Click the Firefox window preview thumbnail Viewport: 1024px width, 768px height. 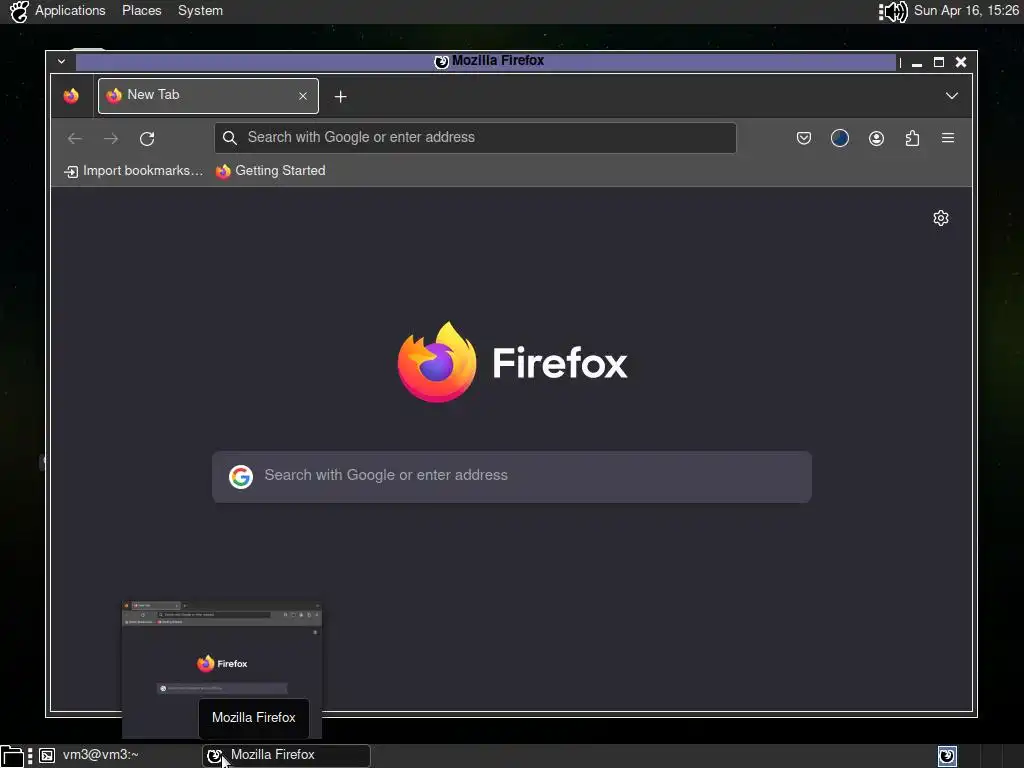222,669
